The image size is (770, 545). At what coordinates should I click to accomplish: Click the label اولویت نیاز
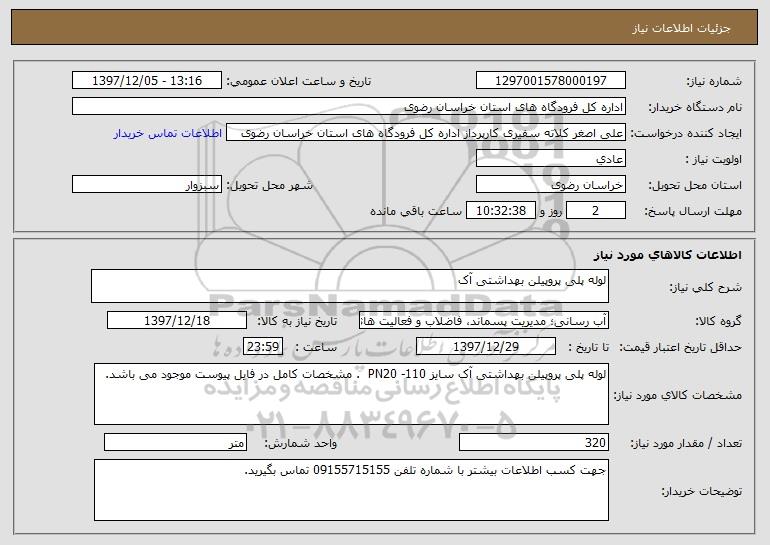tap(714, 159)
